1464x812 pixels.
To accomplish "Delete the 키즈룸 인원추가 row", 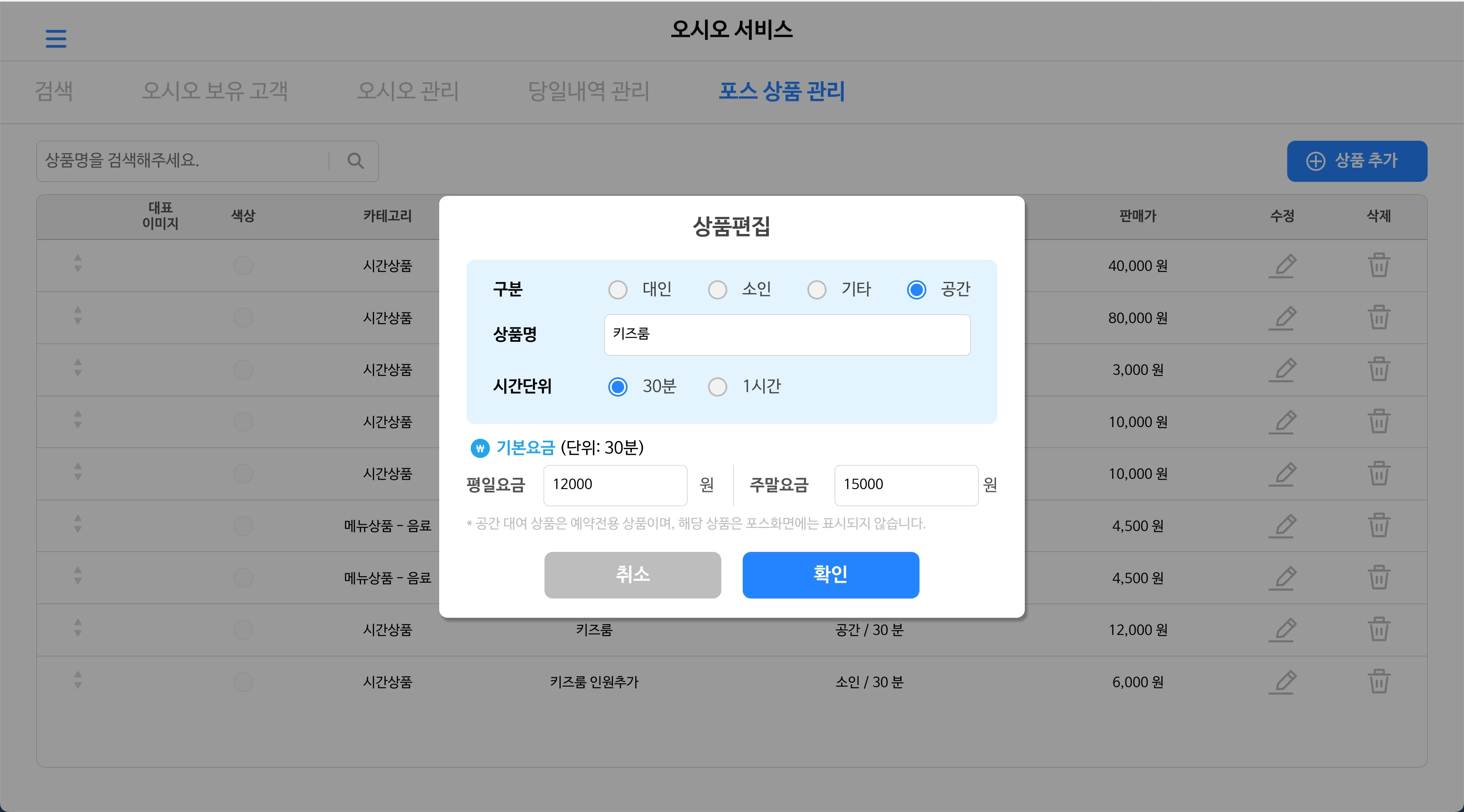I will point(1379,682).
